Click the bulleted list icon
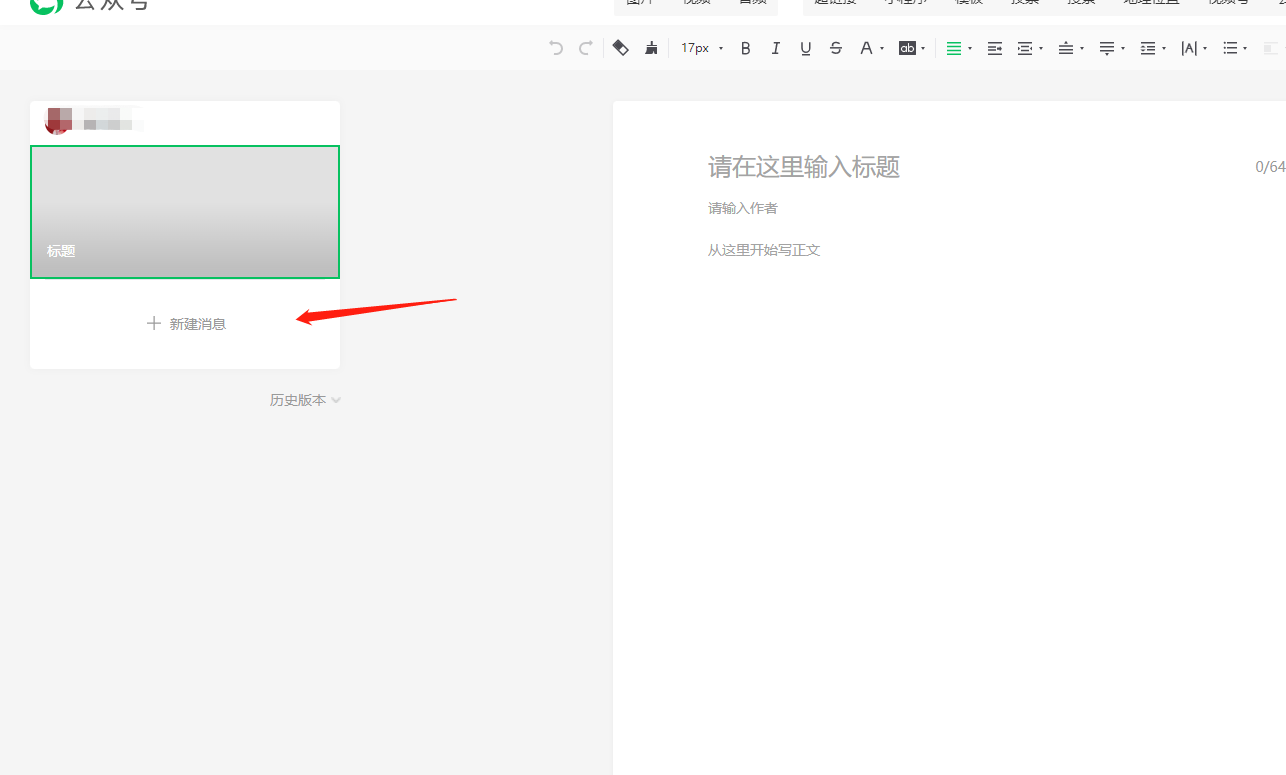The image size is (1286, 775). click(x=1231, y=48)
